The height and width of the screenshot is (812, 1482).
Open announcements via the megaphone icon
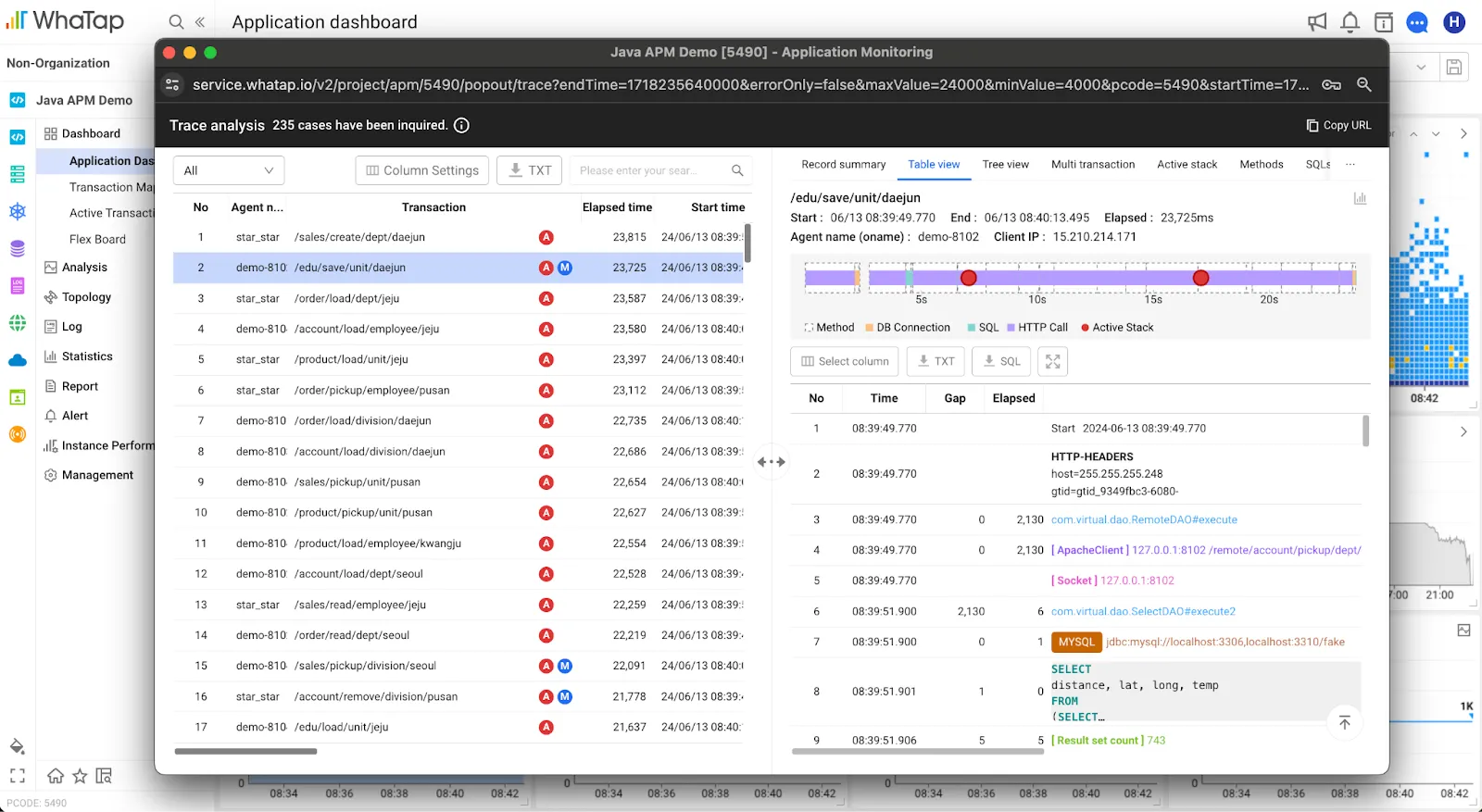[1317, 22]
